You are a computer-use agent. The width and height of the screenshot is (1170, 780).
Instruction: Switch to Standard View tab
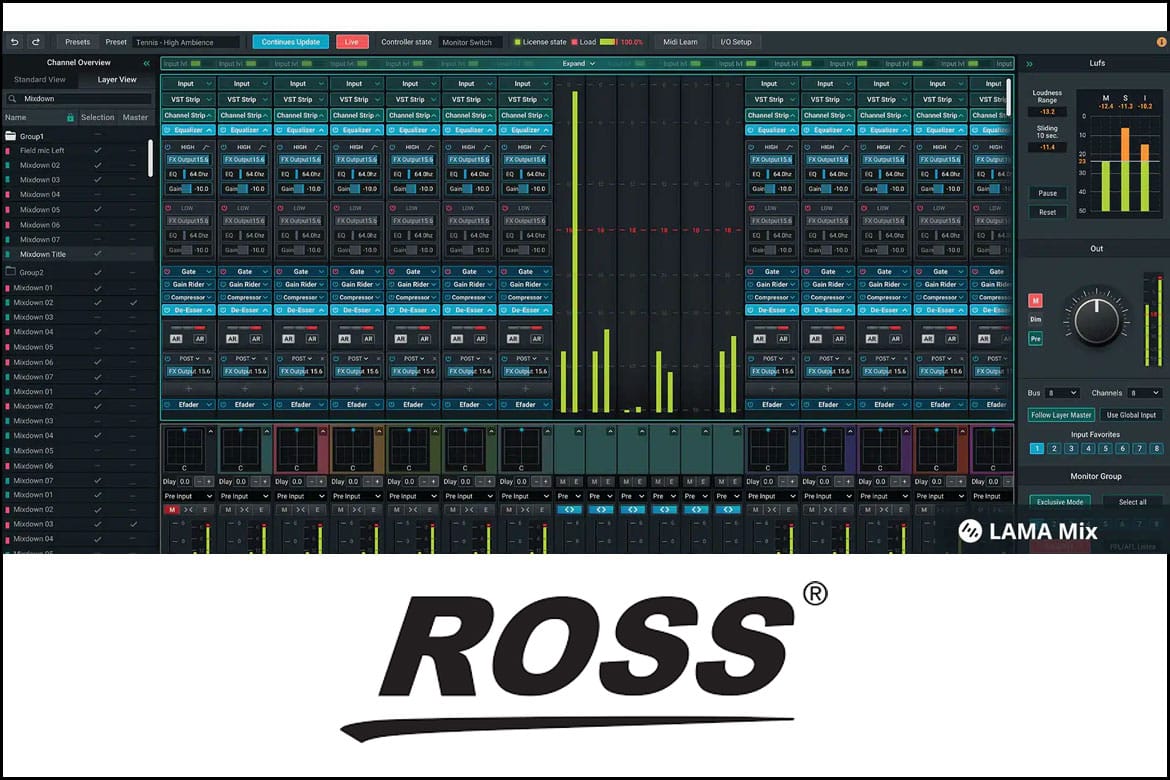click(x=40, y=79)
